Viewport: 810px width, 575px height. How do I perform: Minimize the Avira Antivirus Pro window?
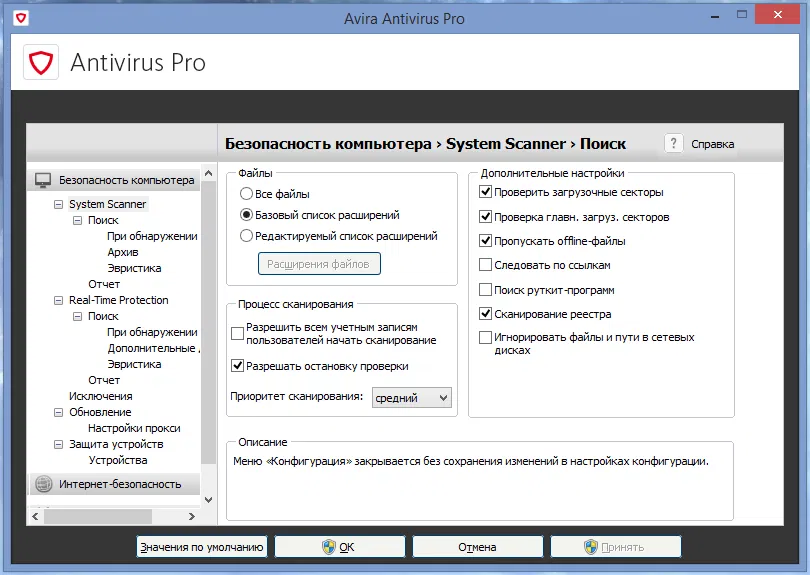tap(715, 17)
